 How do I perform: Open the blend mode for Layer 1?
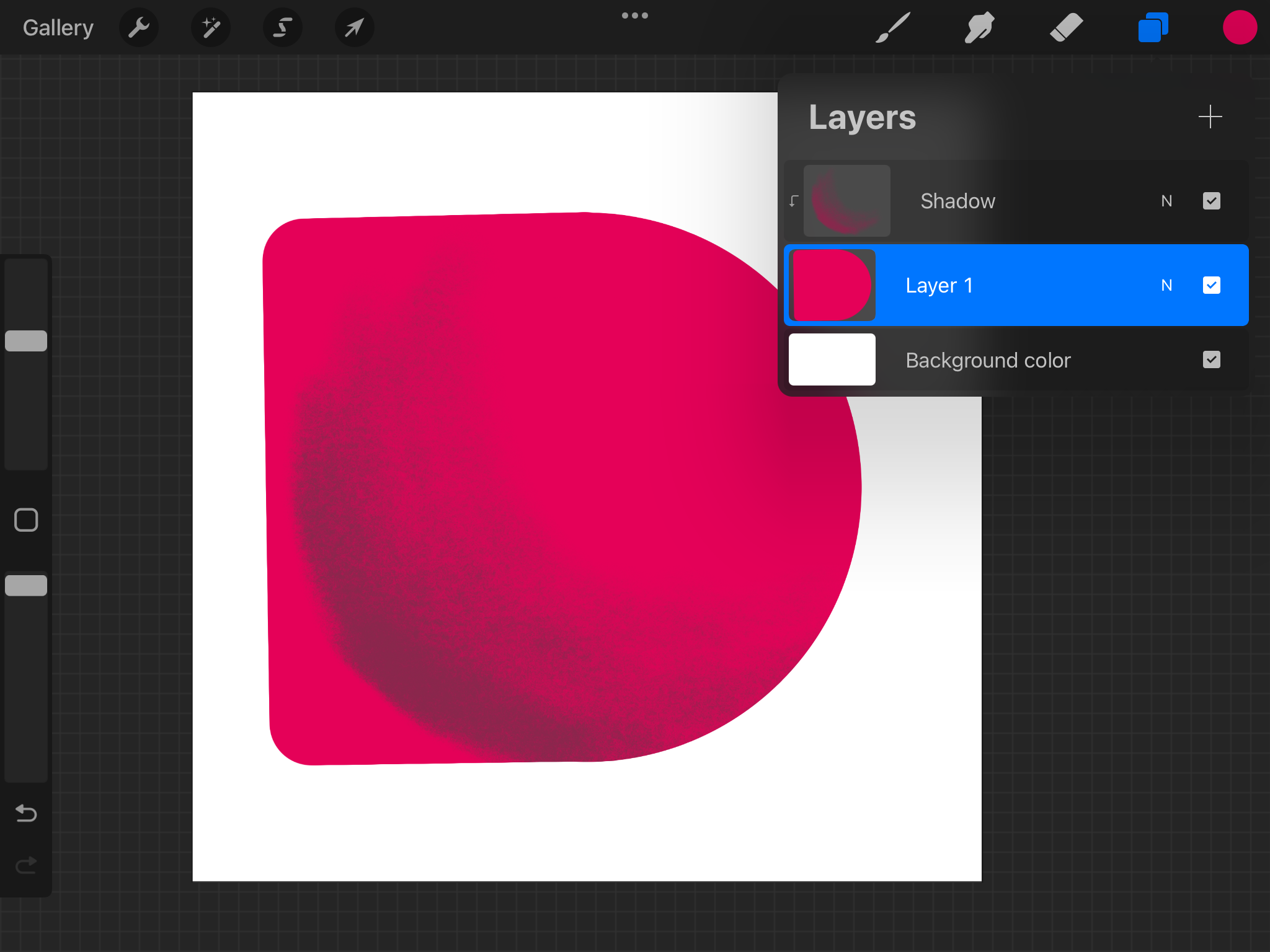tap(1166, 284)
